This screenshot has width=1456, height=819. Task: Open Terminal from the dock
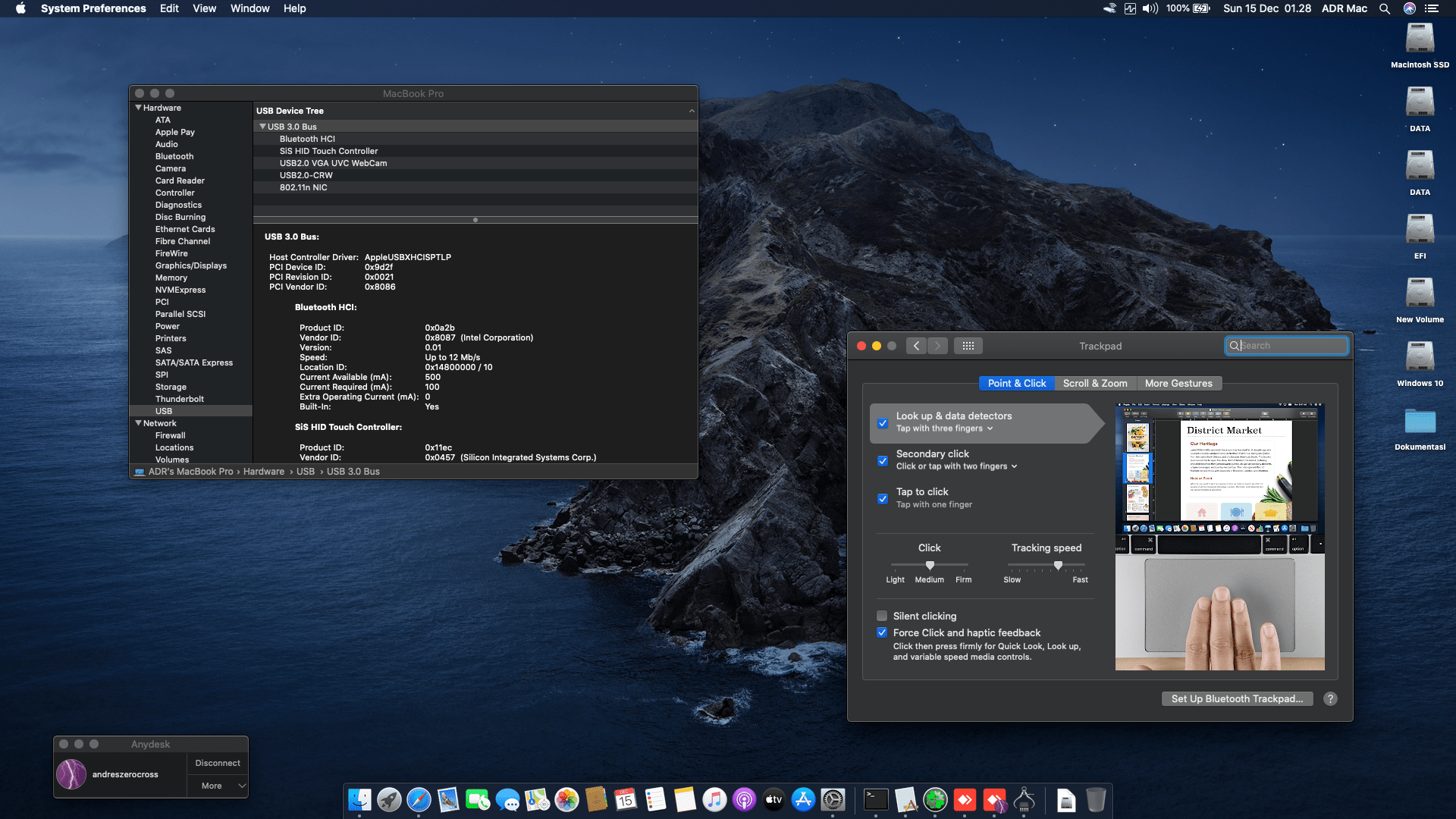[x=876, y=799]
